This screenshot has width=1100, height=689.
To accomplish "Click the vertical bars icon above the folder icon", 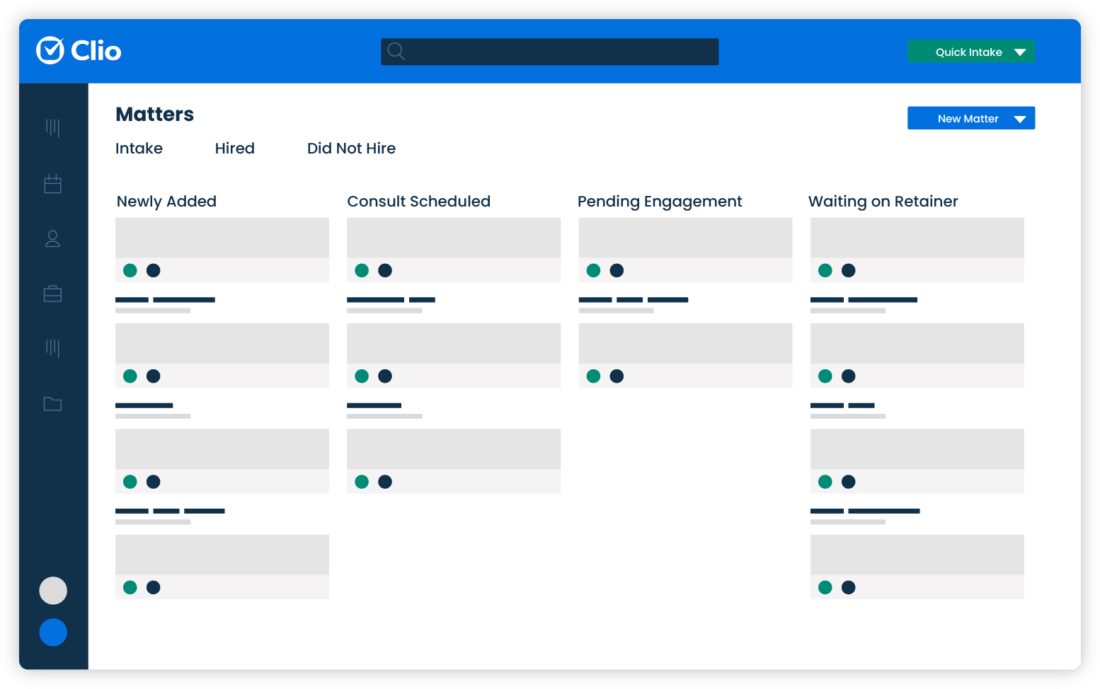I will 53,348.
